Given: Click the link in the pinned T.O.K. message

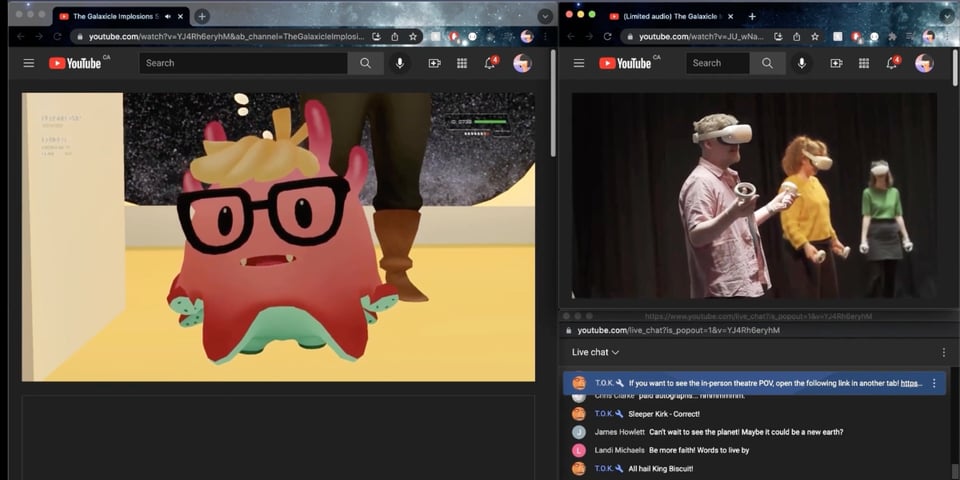Looking at the screenshot, I should 912,383.
